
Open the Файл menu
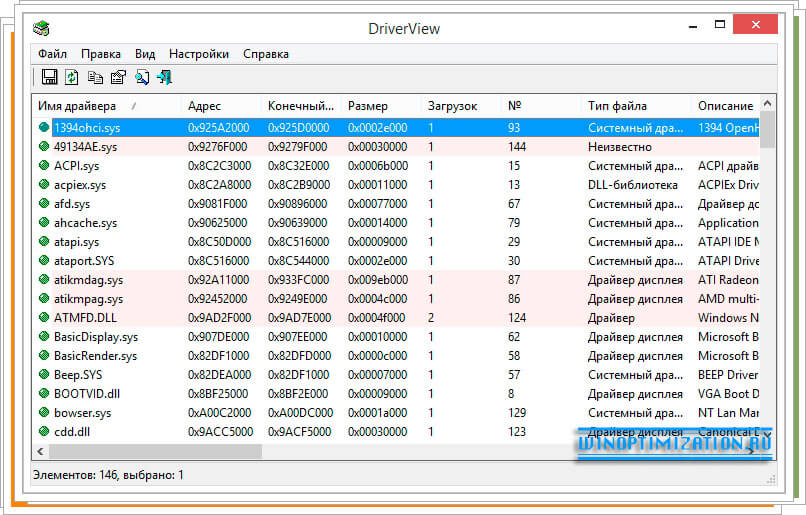(x=52, y=53)
